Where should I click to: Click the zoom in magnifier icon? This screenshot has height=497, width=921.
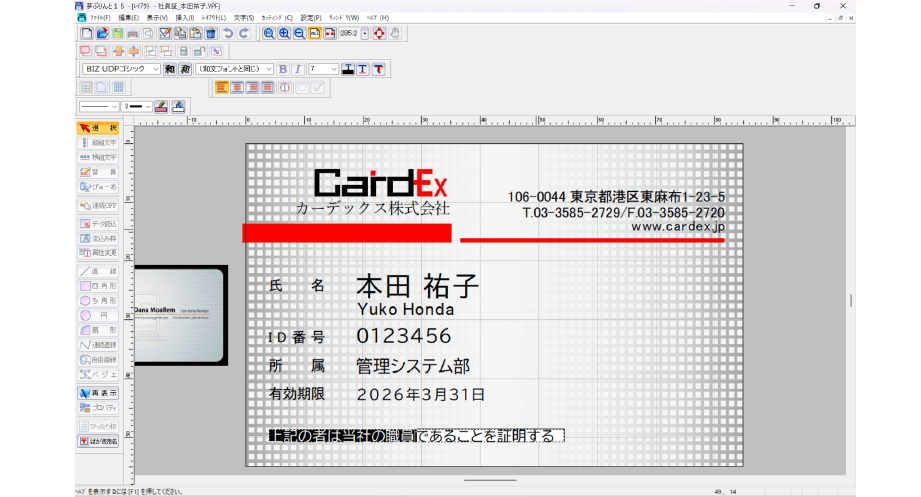[284, 33]
